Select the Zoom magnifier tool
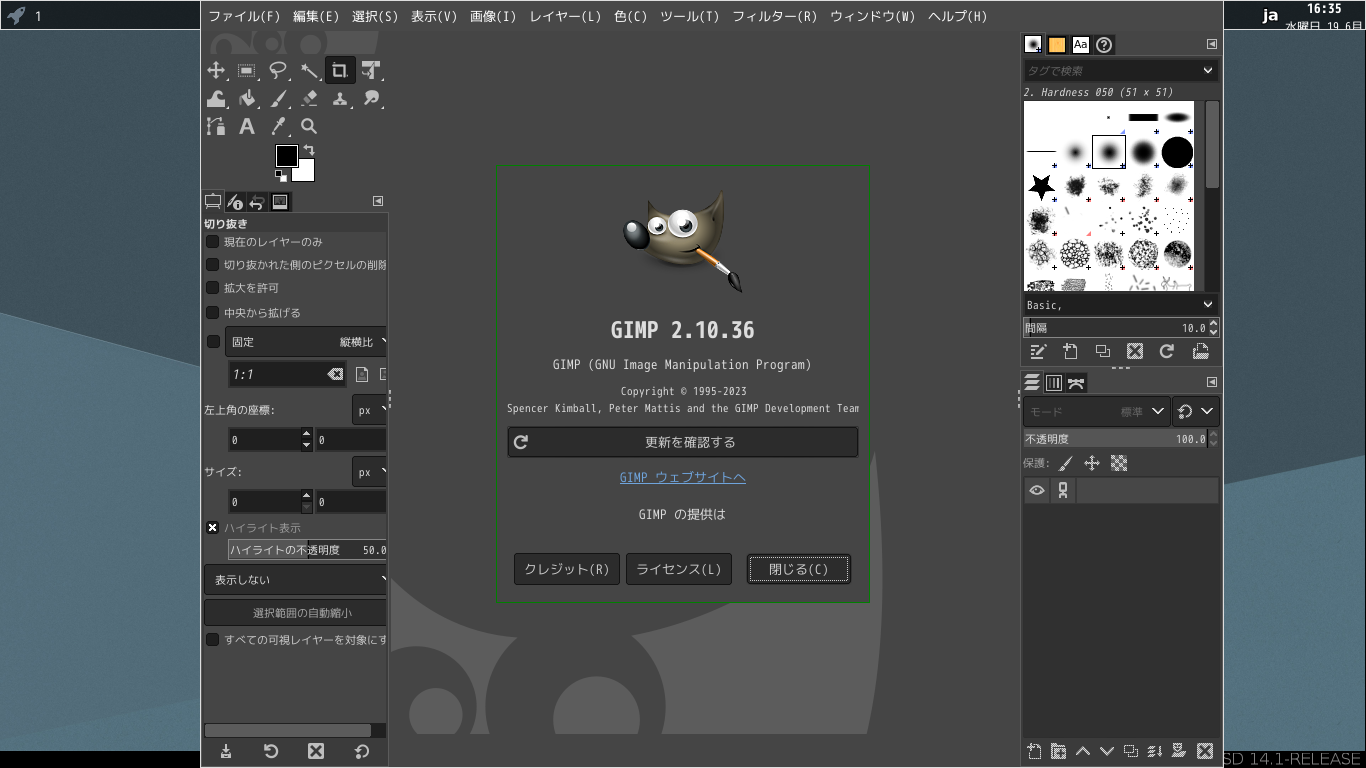This screenshot has height=768, width=1366. [x=309, y=126]
